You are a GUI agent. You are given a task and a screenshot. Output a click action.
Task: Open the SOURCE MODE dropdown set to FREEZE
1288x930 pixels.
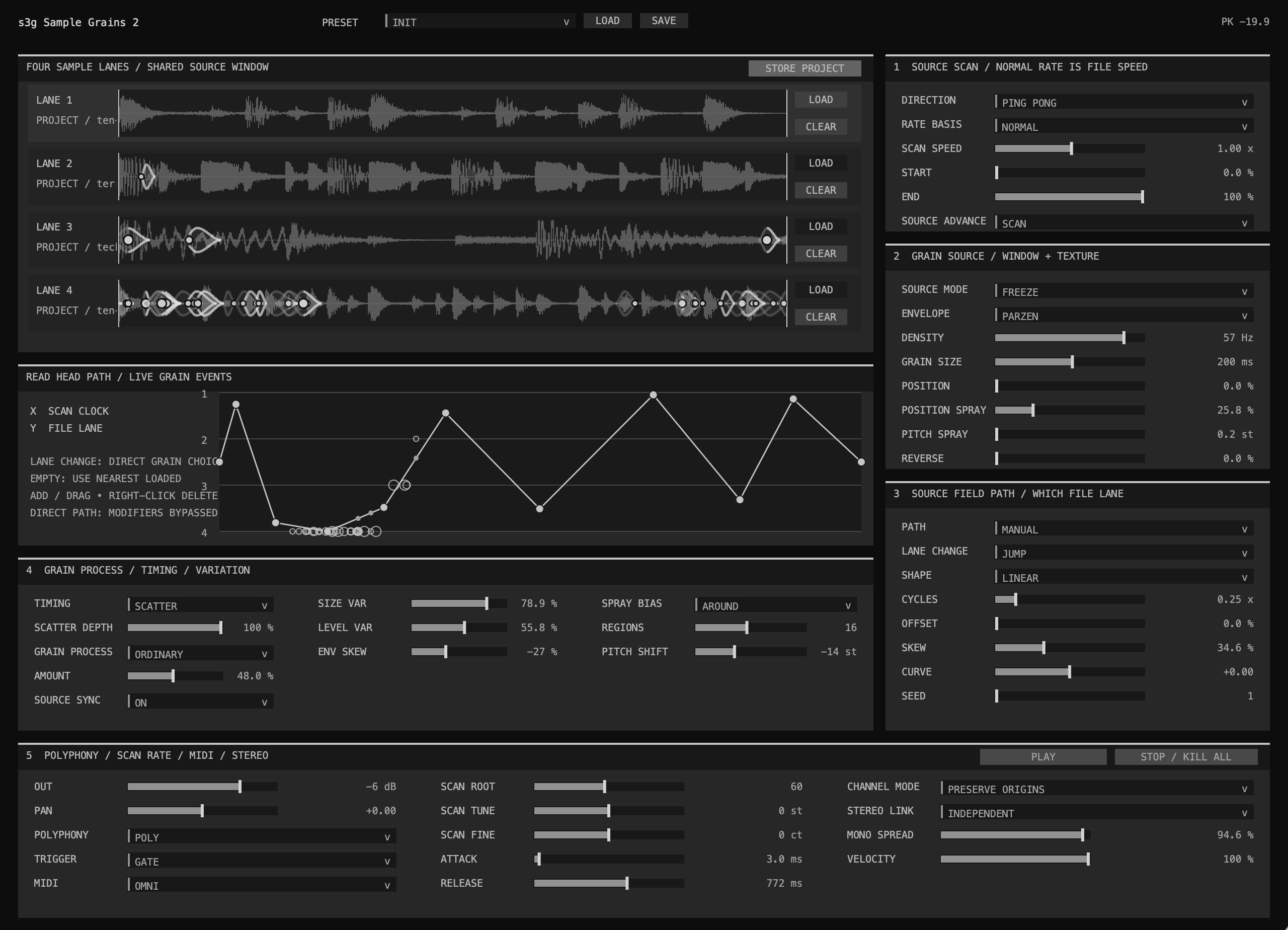[1124, 291]
